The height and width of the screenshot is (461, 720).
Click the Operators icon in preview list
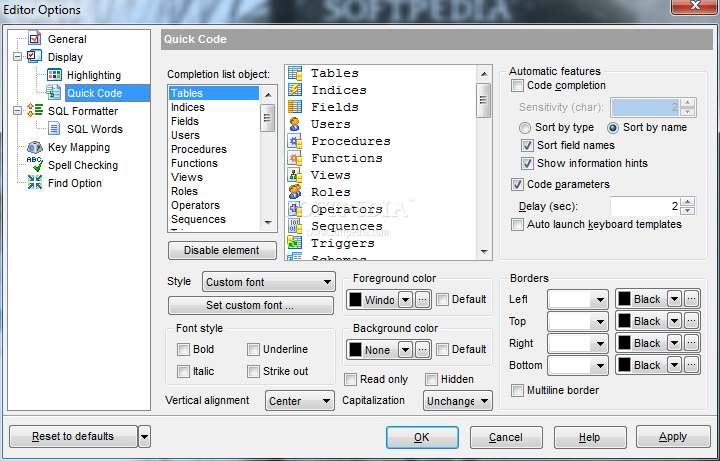[x=295, y=209]
